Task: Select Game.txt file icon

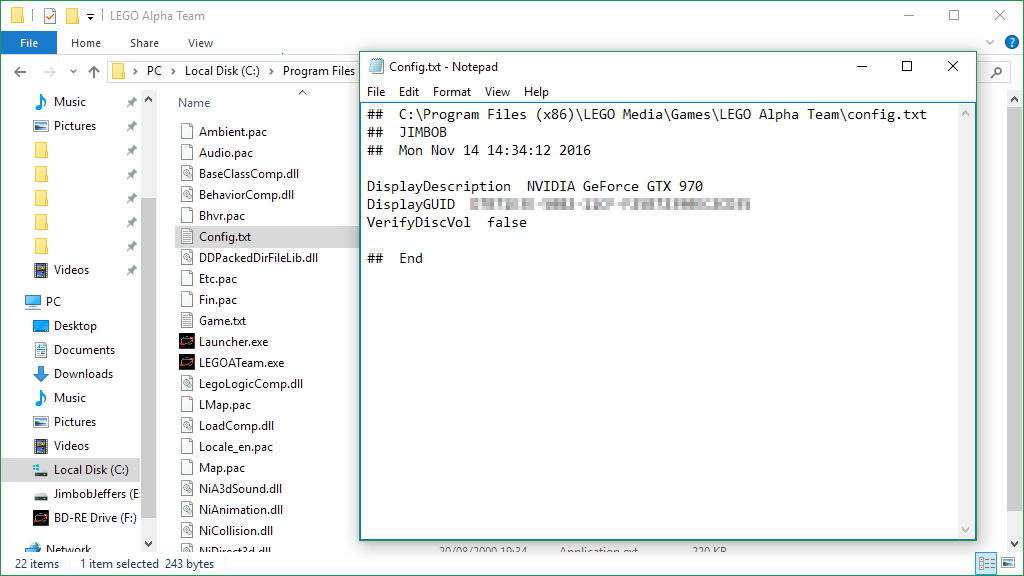Action: tap(187, 321)
